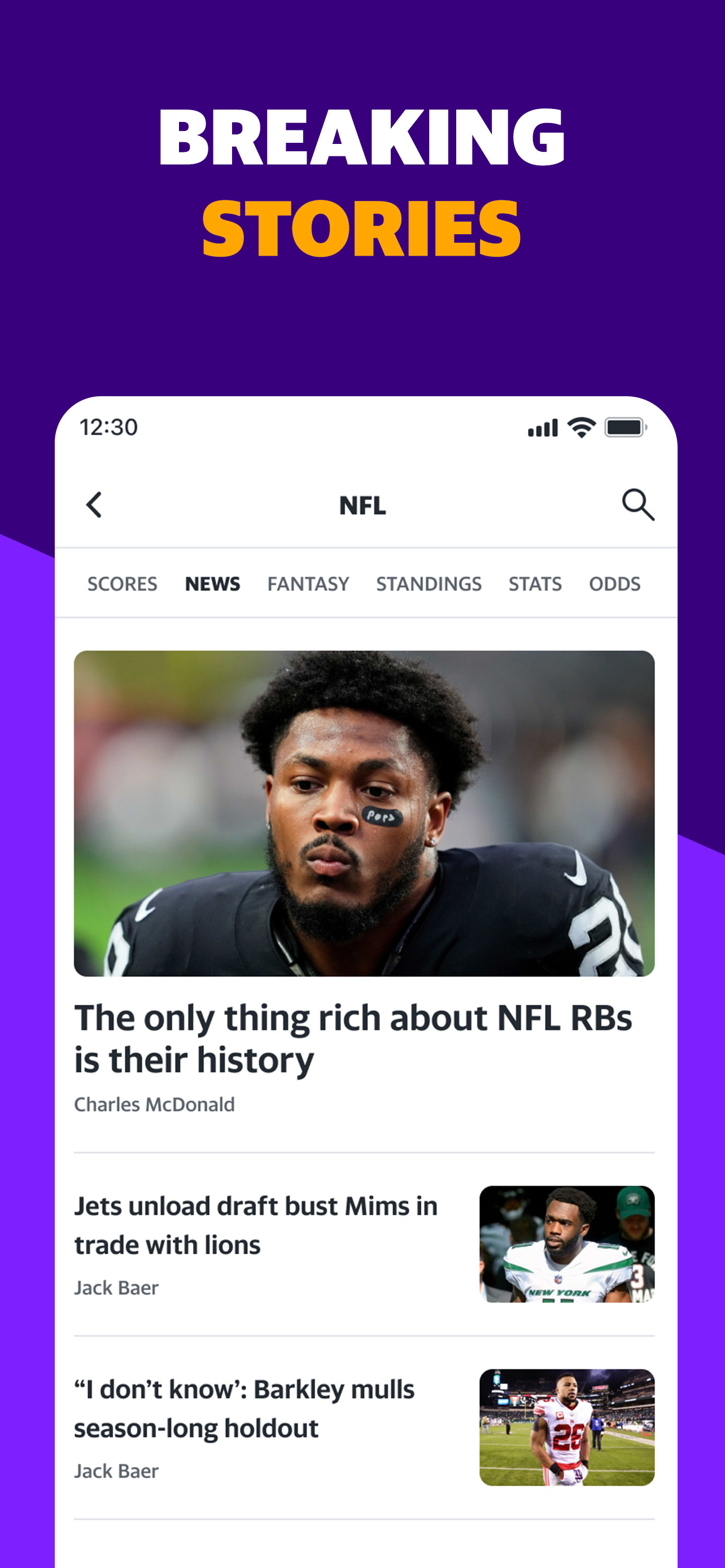
Task: Tap the 12:30 clock in status bar
Action: (108, 427)
